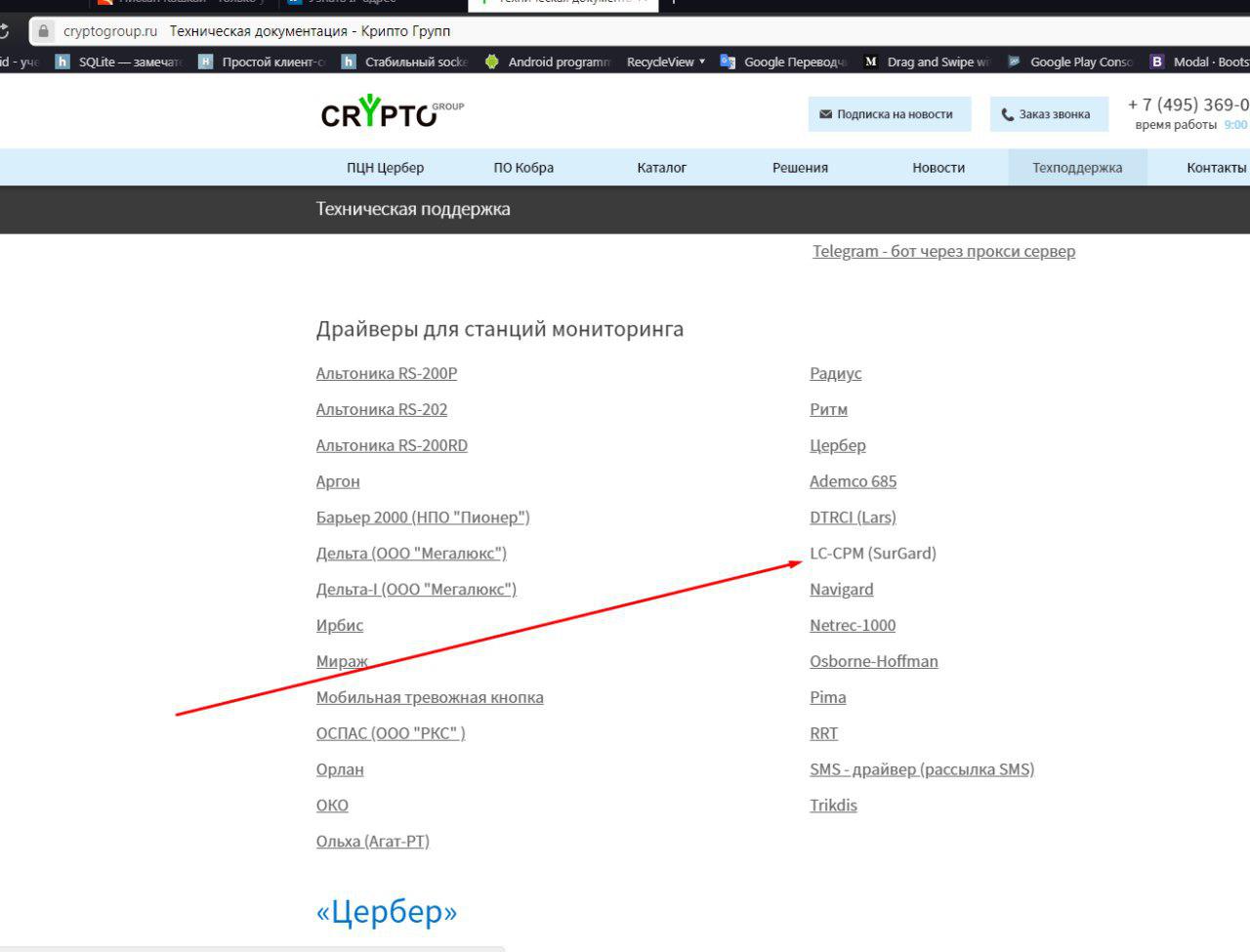1250x952 pixels.
Task: Open the 'Стабильный socket' bookmark
Action: pyautogui.click(x=404, y=62)
